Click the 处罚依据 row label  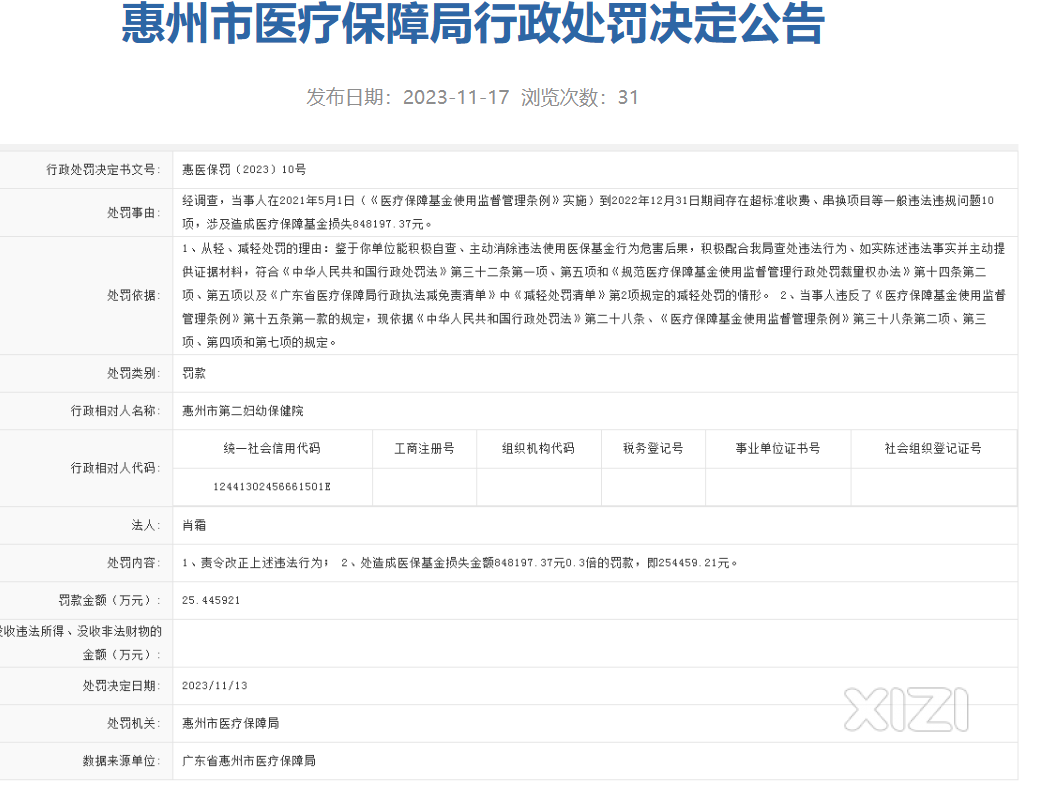[133, 295]
